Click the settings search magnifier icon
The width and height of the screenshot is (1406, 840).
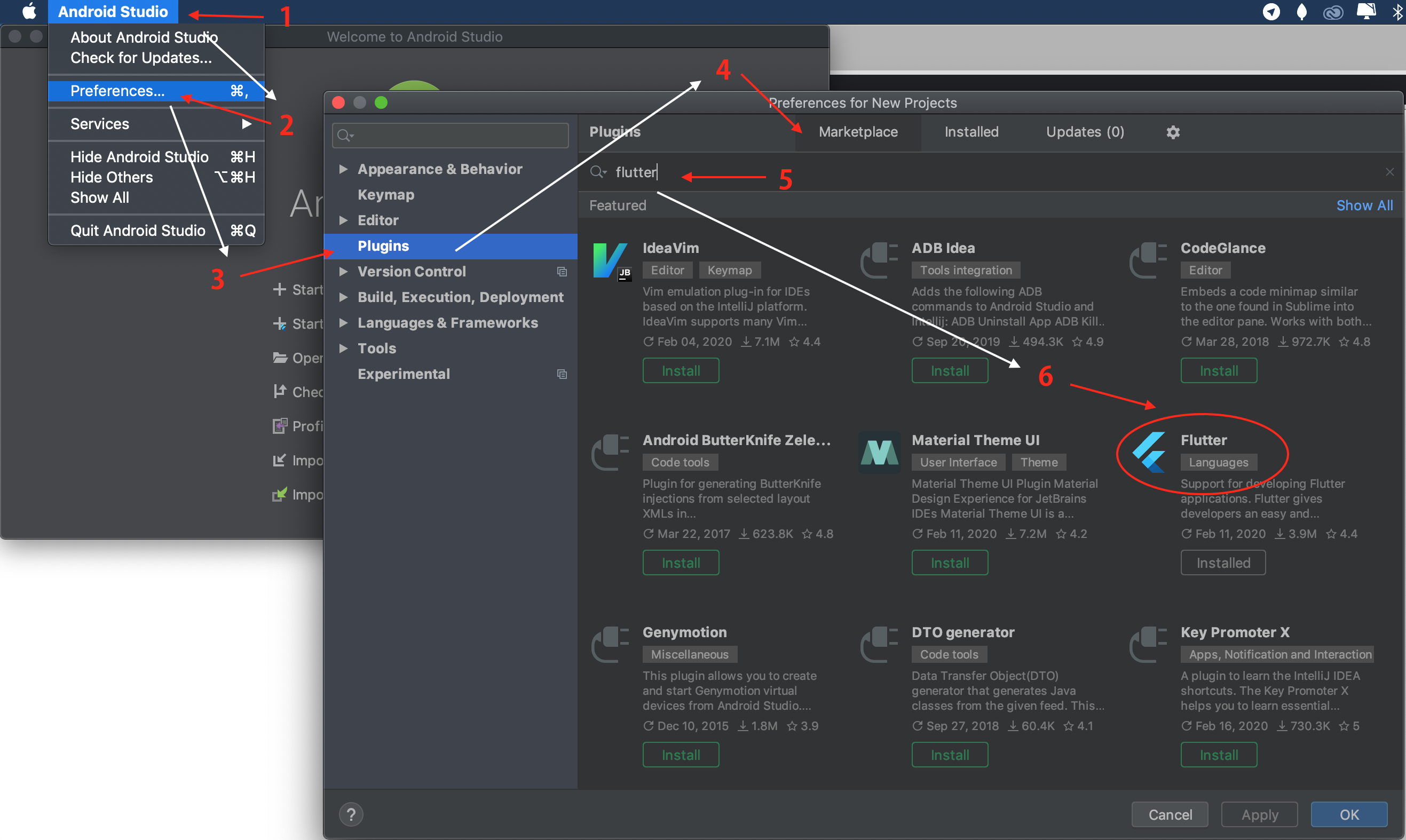pos(345,135)
